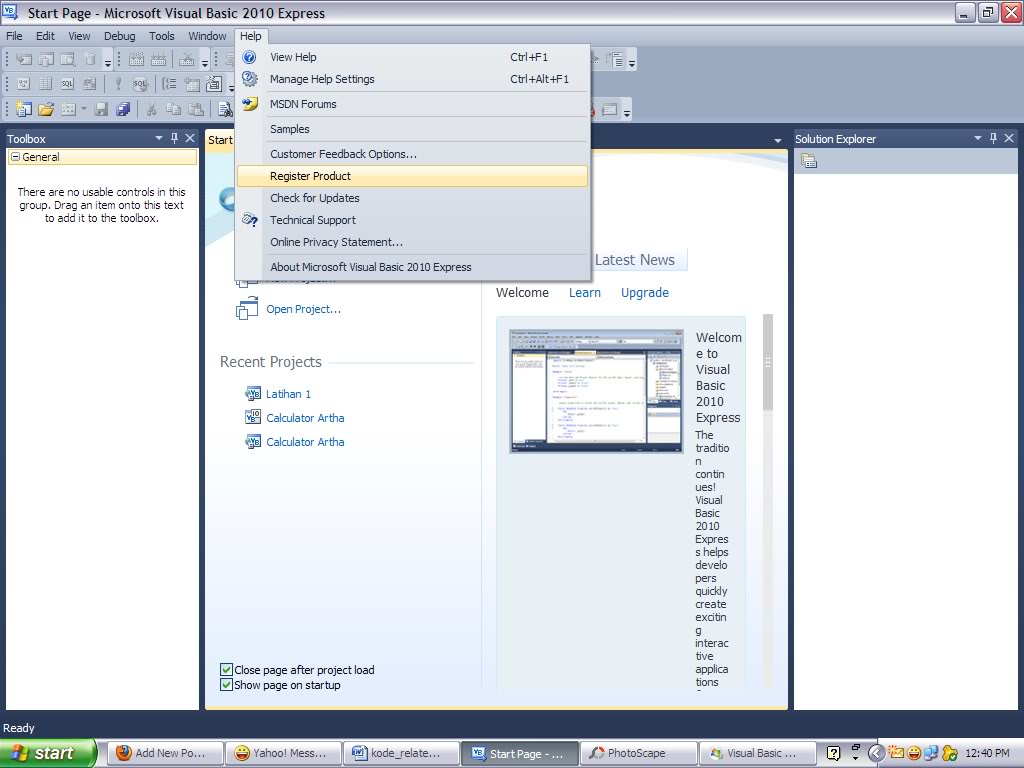The width and height of the screenshot is (1024, 768).
Task: Click the Windows start button
Action: pyautogui.click(x=48, y=753)
